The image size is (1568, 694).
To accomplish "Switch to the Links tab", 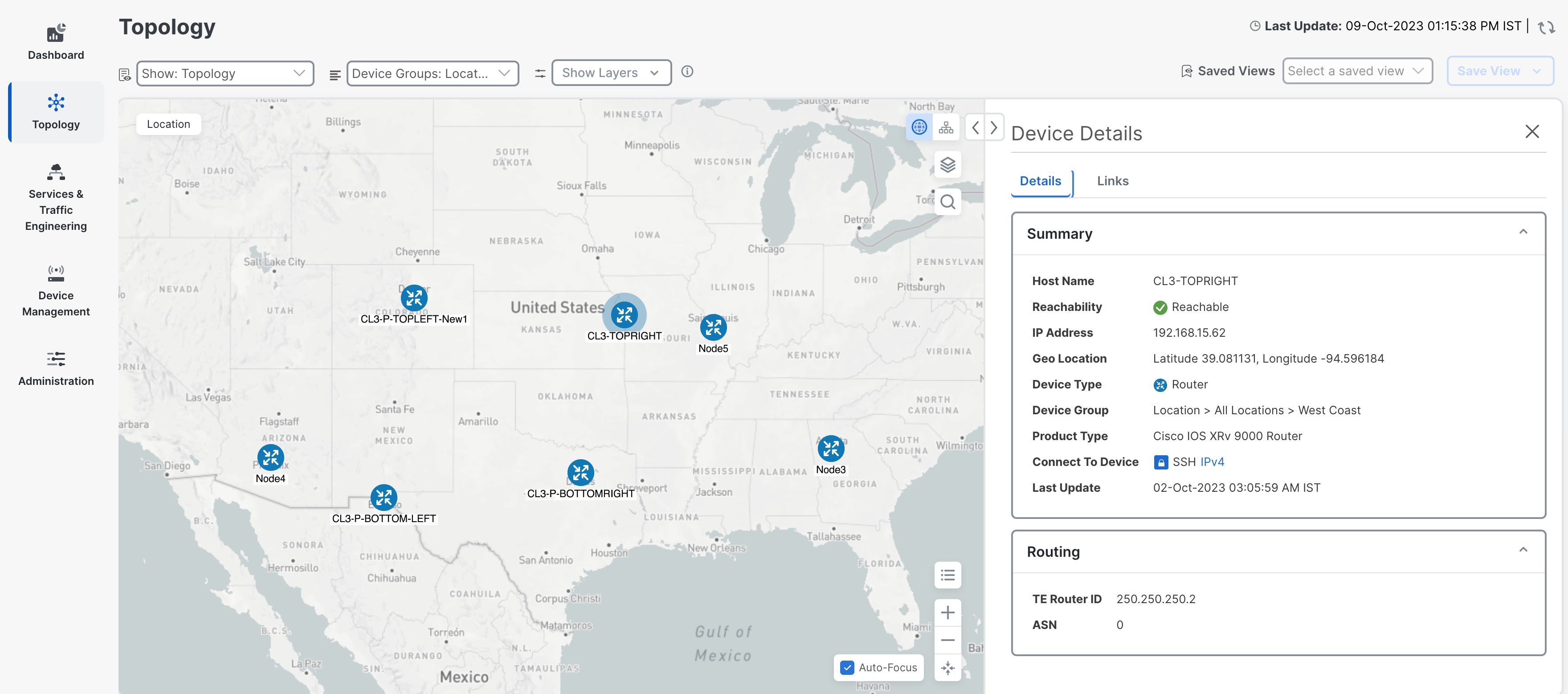I will 1112,181.
